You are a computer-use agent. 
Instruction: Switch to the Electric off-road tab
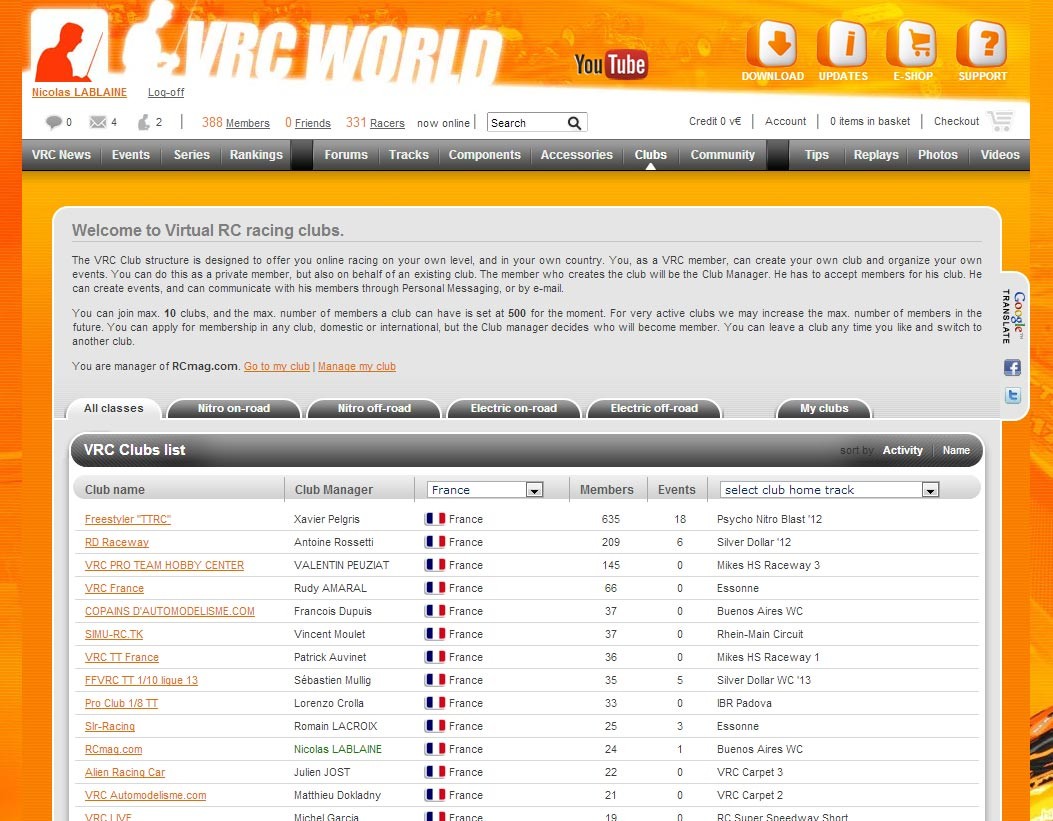coord(654,409)
